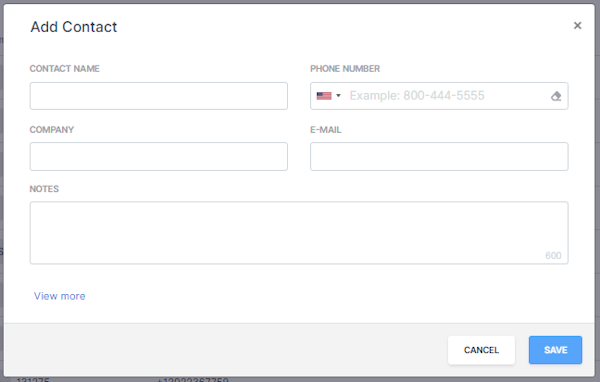
Task: Click the CONTACT NAME label
Action: coord(65,69)
